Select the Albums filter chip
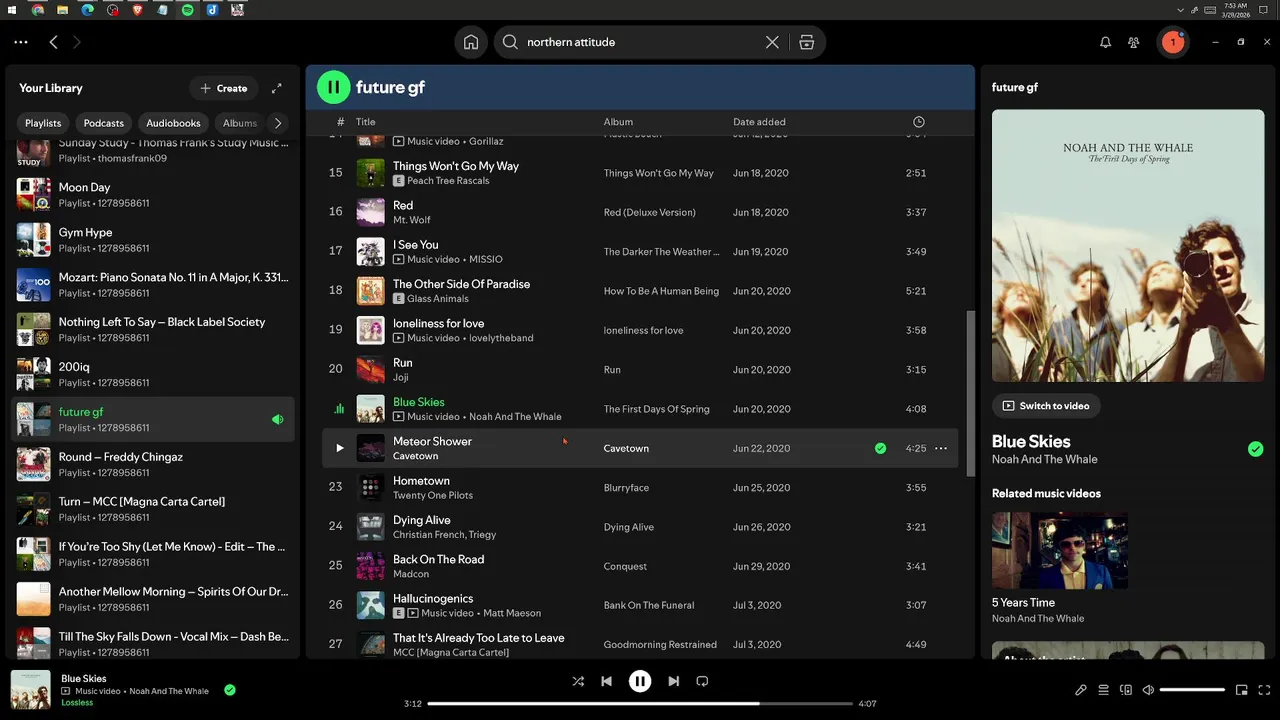This screenshot has width=1280, height=720. 240,123
